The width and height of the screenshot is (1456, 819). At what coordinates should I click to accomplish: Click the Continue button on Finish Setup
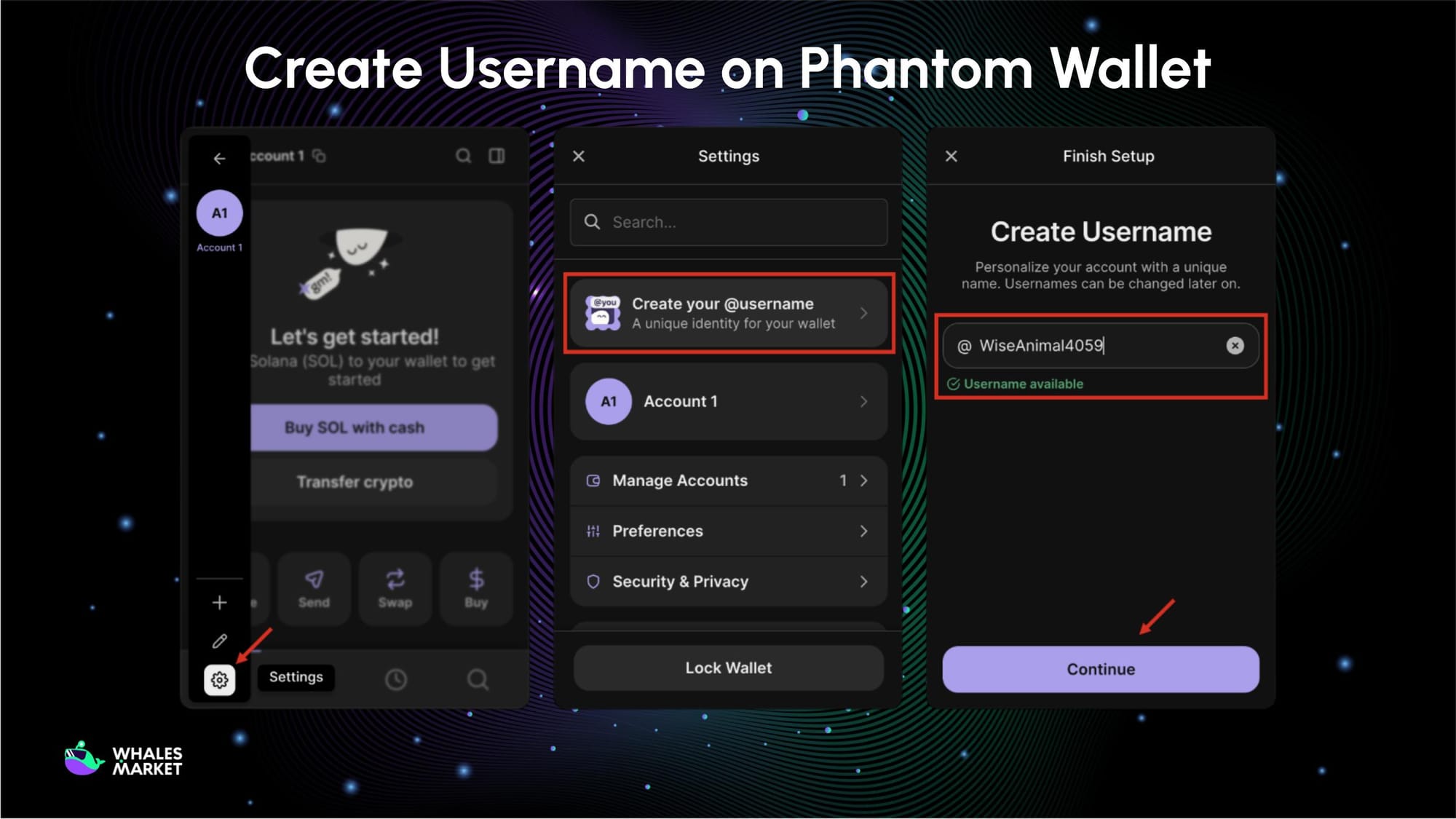(x=1100, y=668)
